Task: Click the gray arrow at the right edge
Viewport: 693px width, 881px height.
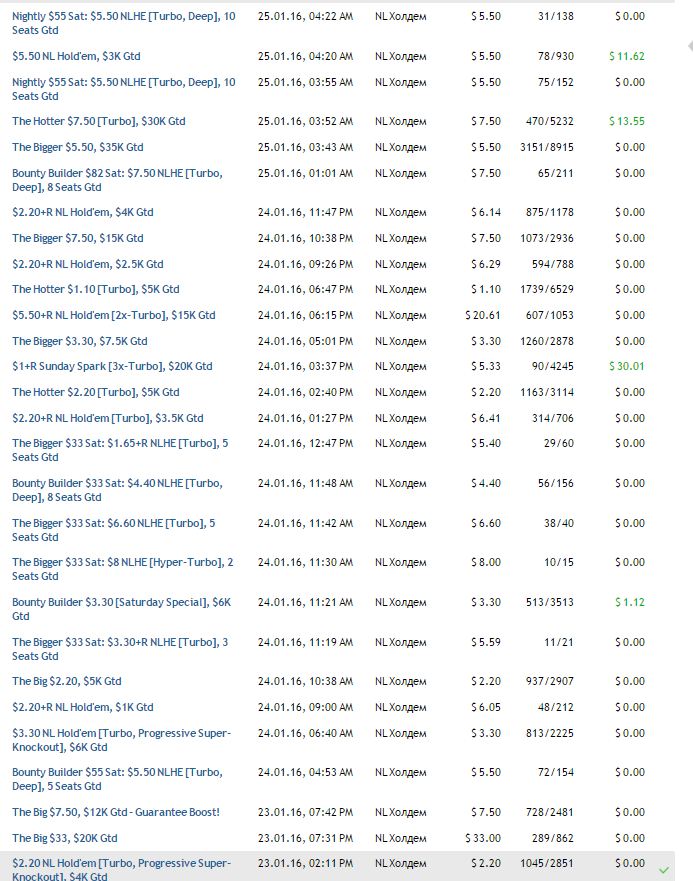Action: click(689, 47)
